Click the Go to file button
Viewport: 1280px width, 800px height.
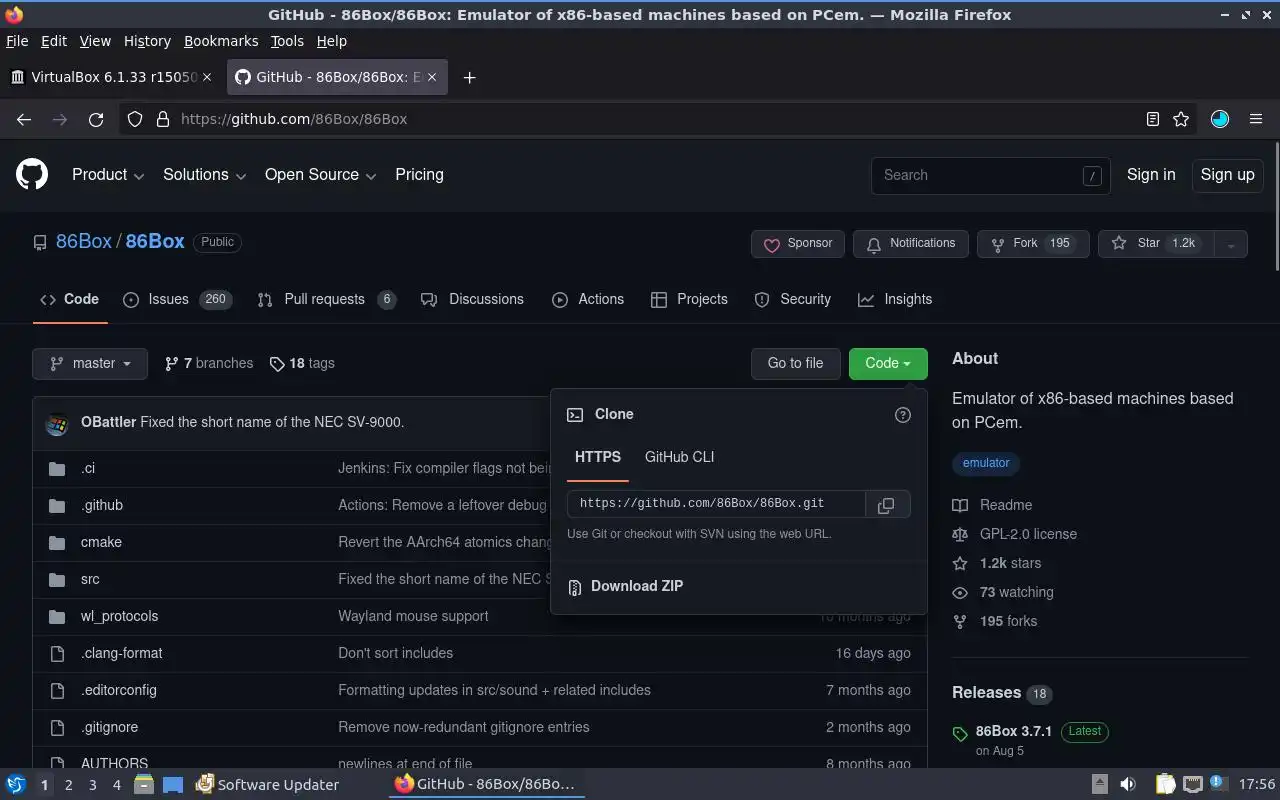pos(795,363)
